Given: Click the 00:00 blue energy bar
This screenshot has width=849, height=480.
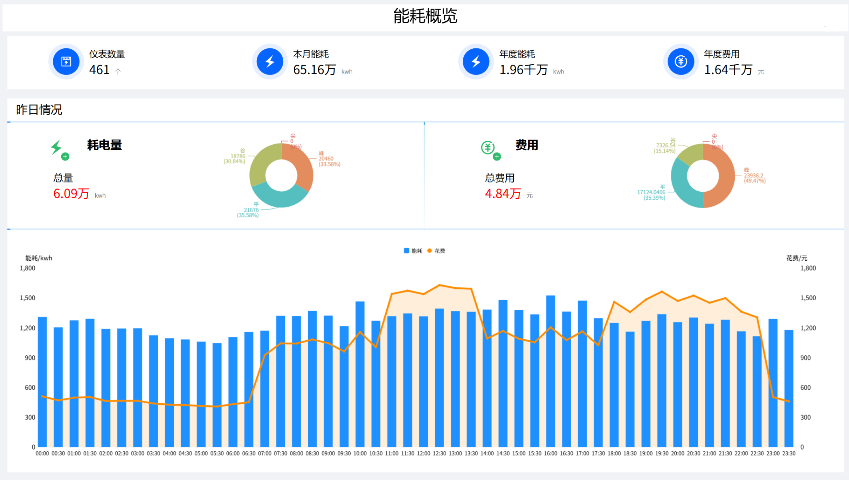Looking at the screenshot, I should [42, 382].
